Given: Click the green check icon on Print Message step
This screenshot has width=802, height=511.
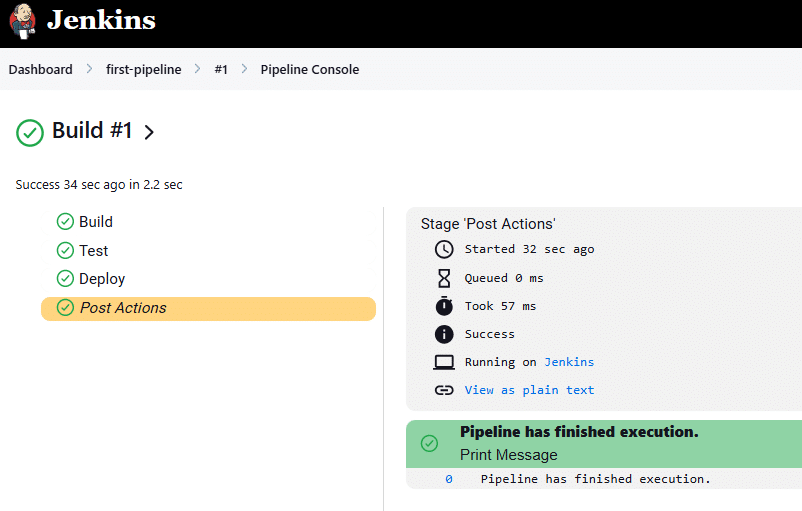Looking at the screenshot, I should click(x=429, y=443).
